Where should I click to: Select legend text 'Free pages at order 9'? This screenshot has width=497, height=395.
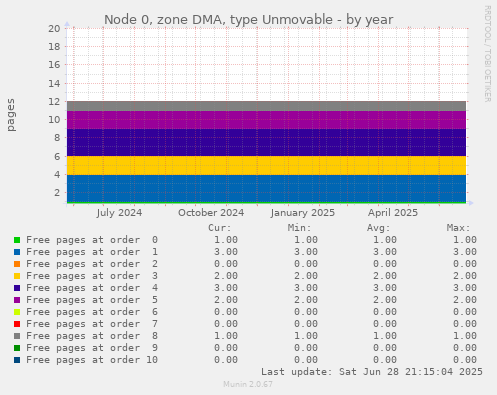pyautogui.click(x=92, y=348)
